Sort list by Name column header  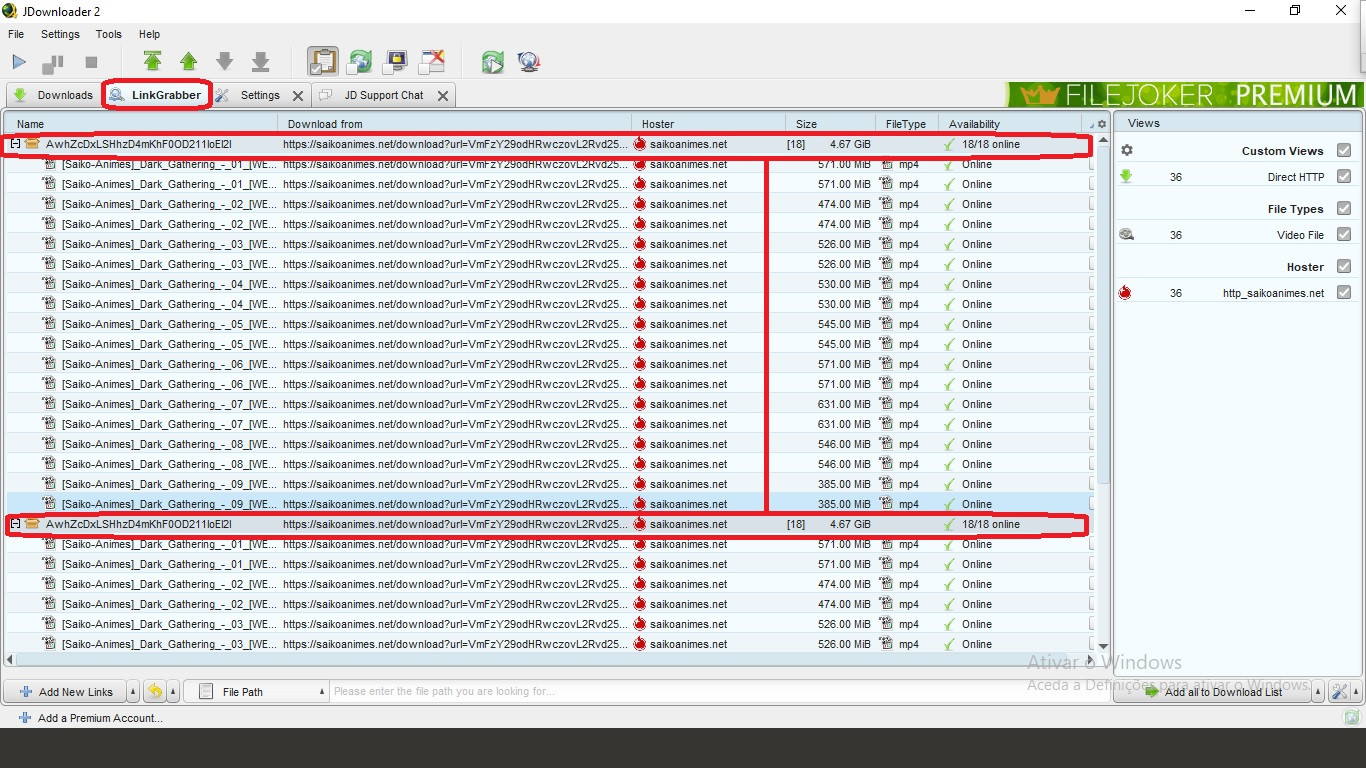pos(143,124)
